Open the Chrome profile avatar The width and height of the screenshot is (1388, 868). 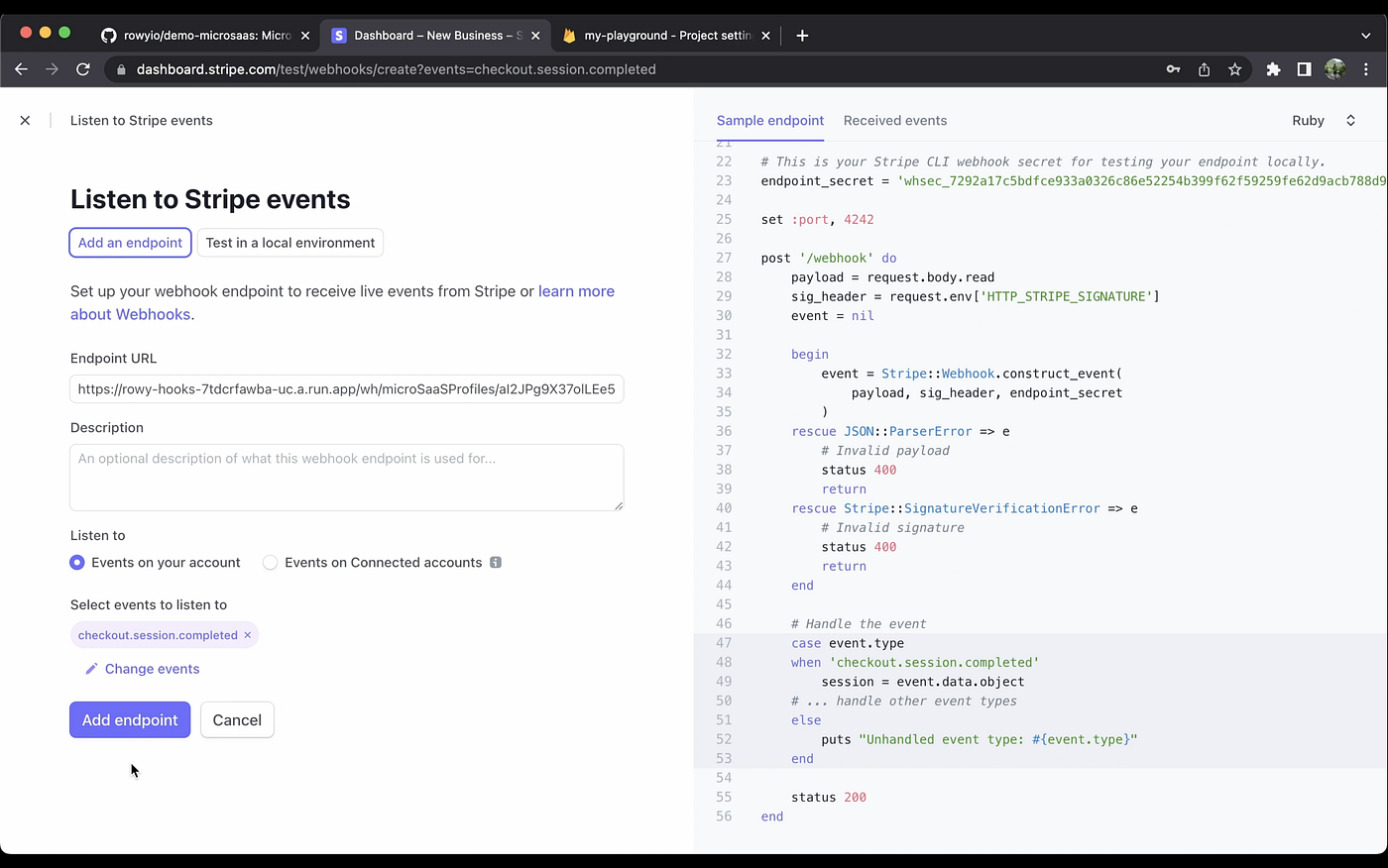point(1334,69)
